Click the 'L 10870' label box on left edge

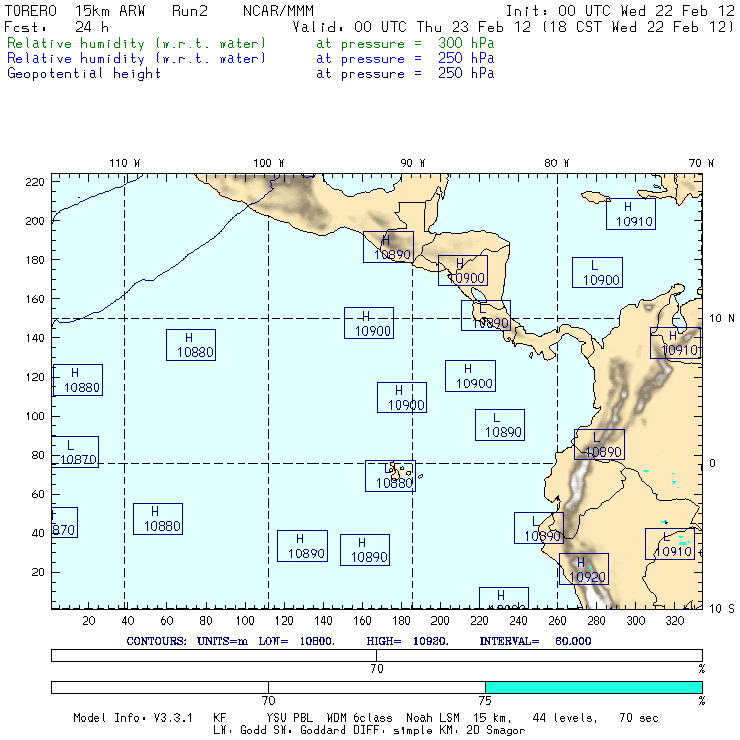(76, 452)
